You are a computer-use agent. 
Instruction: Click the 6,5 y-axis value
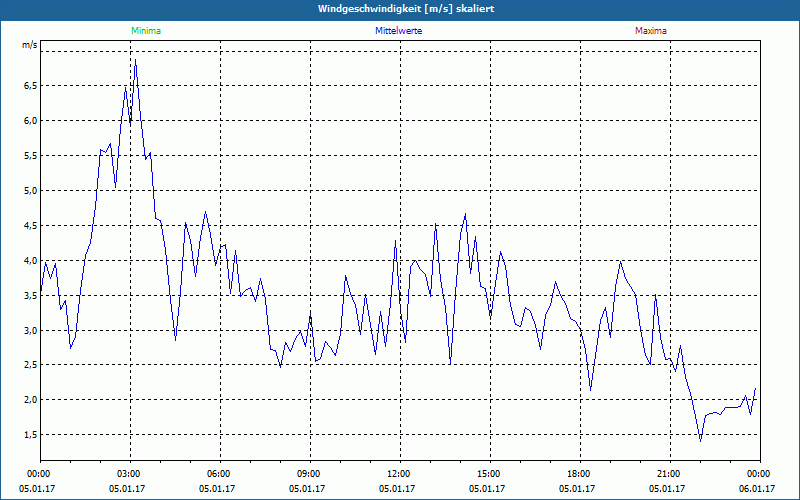[31, 86]
